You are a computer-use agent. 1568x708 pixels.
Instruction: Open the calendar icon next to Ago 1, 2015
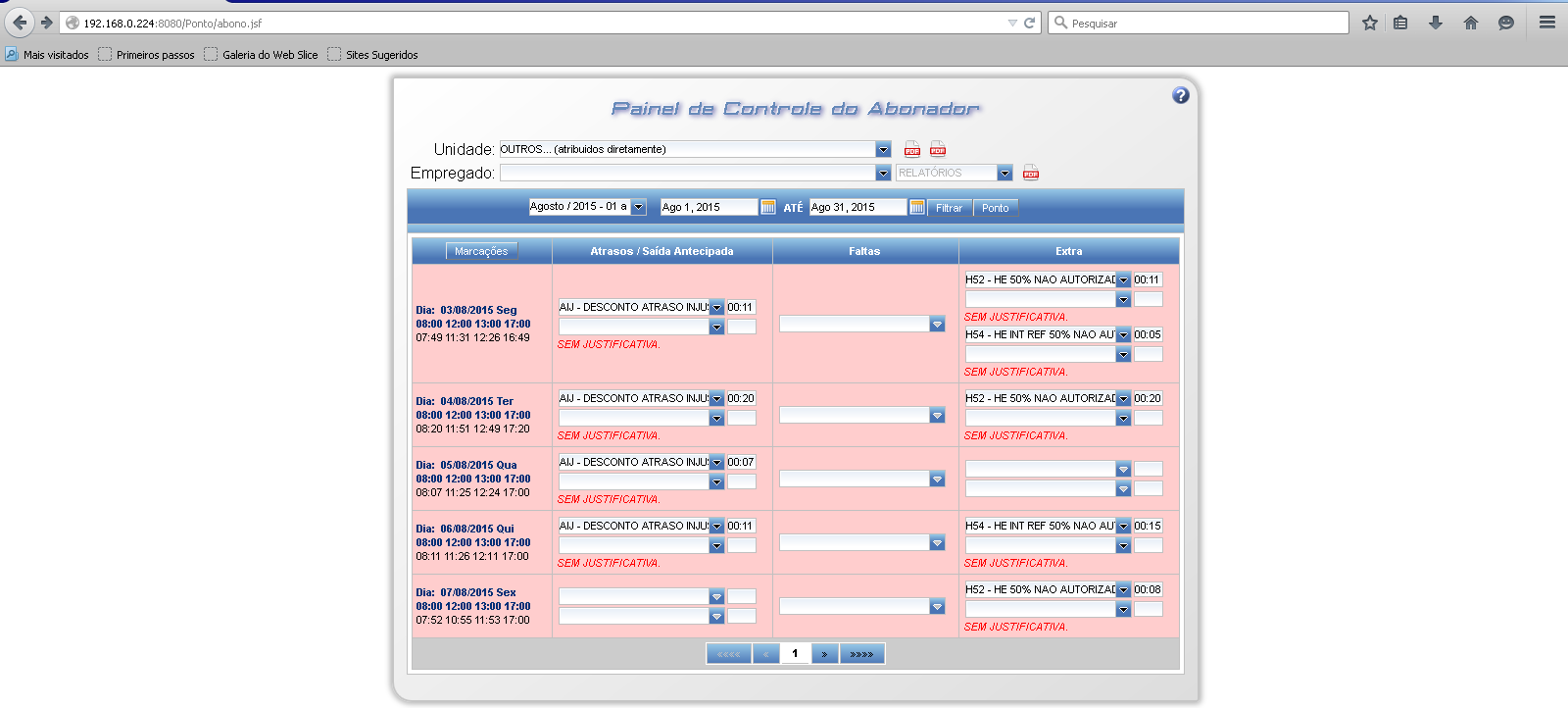(x=768, y=207)
